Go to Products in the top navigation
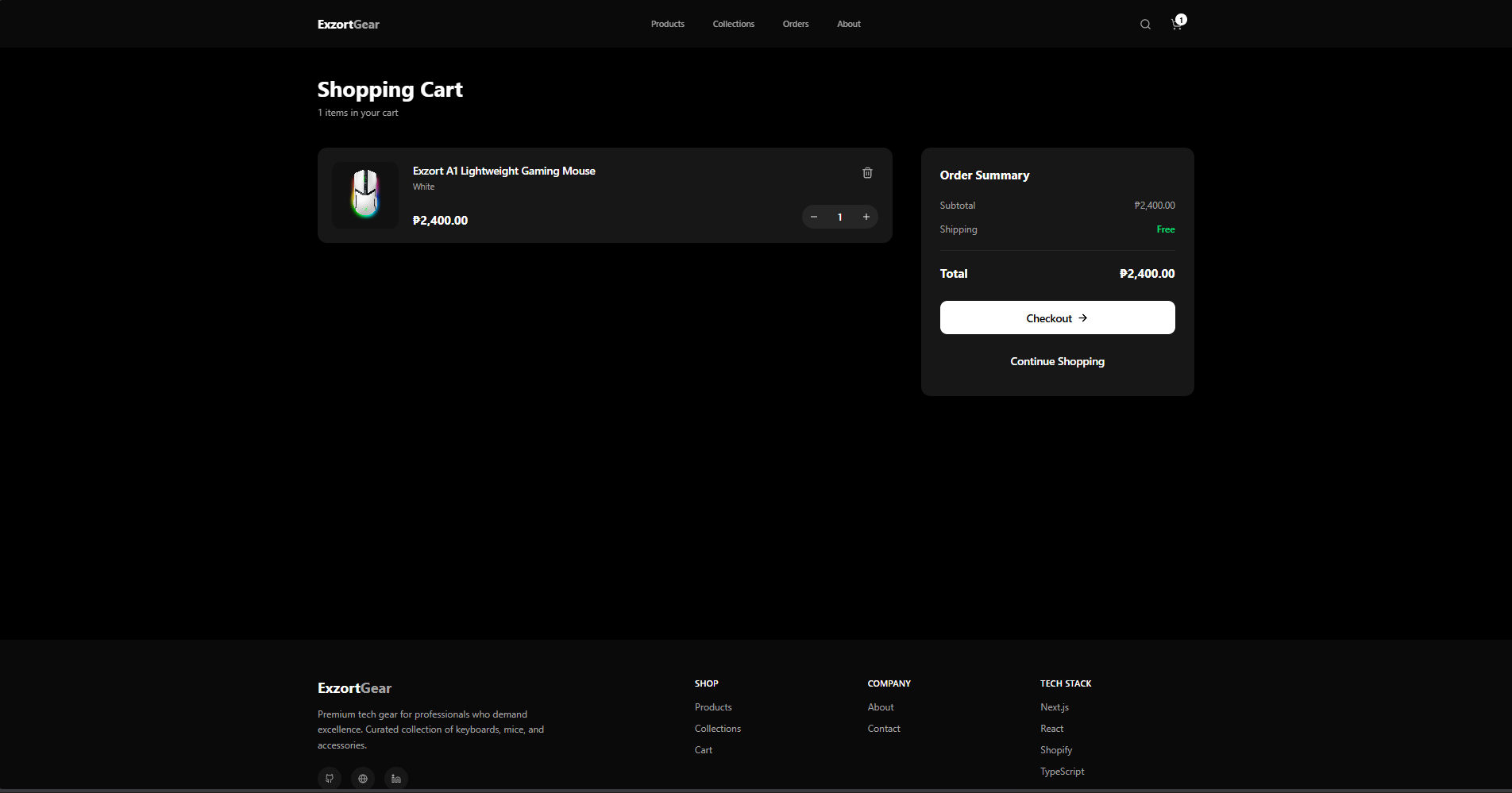The height and width of the screenshot is (793, 1512). pyautogui.click(x=667, y=24)
